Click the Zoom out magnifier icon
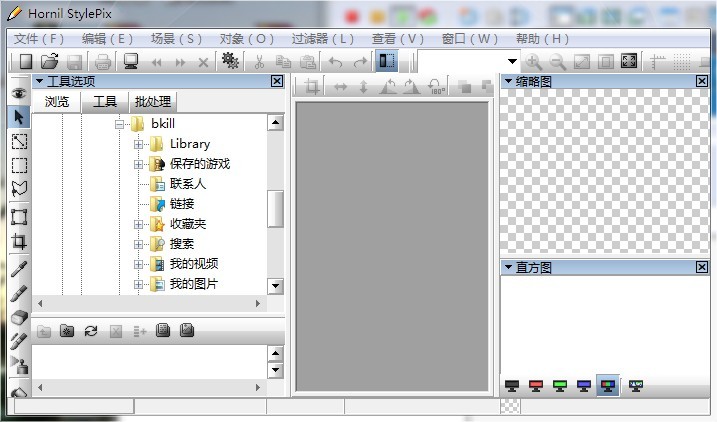This screenshot has width=717, height=422. [x=557, y=62]
